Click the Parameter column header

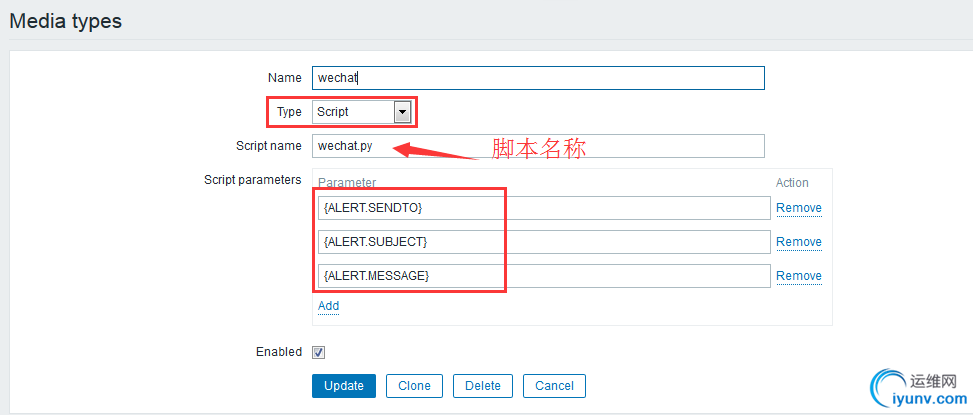pos(347,183)
